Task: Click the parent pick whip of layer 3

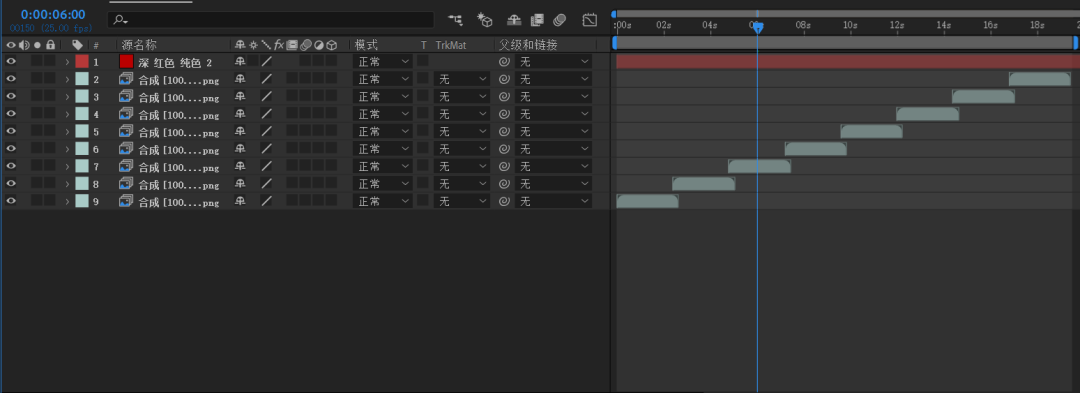Action: click(x=504, y=96)
